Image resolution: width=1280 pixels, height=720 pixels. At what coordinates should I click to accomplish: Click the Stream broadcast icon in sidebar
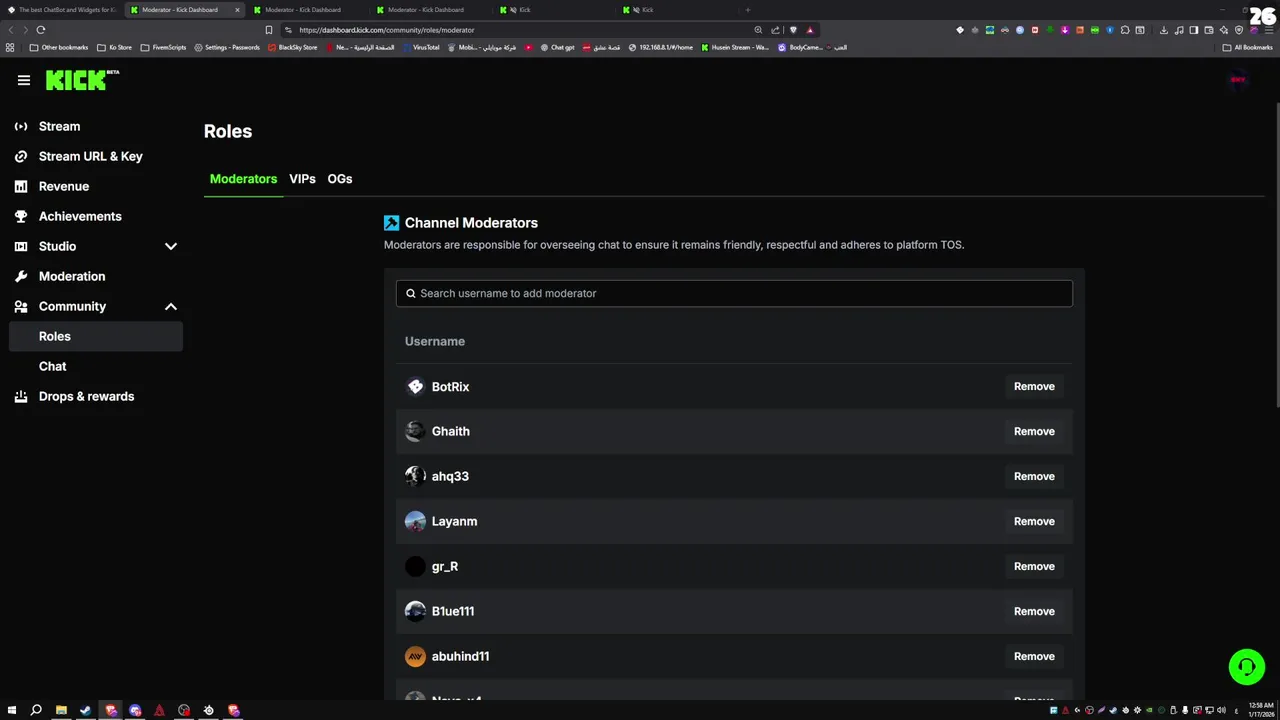point(21,126)
